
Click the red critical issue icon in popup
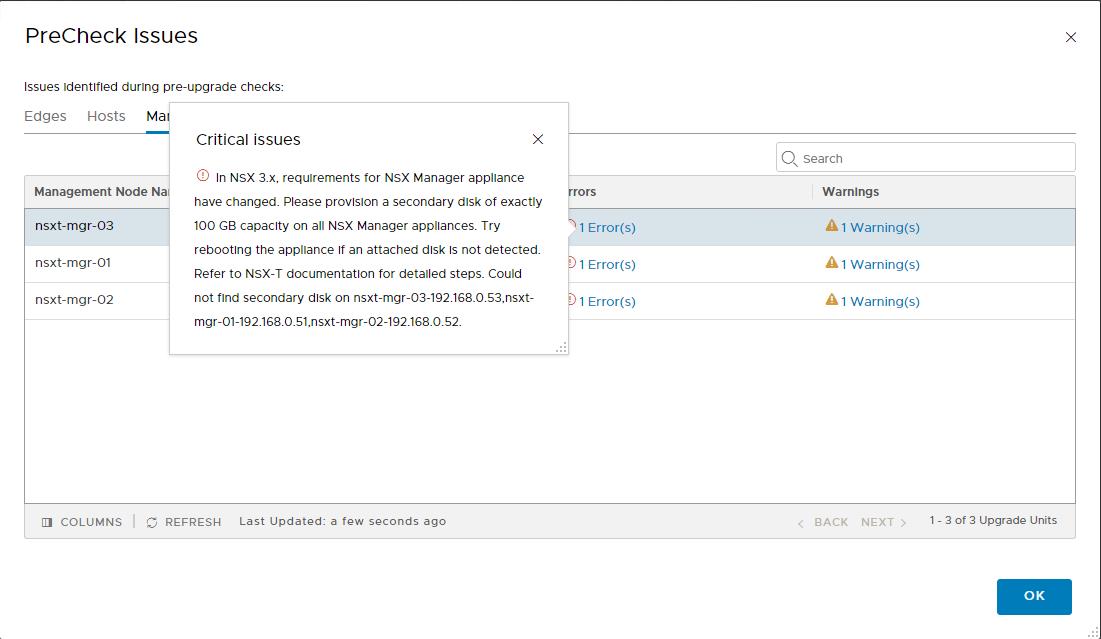tap(203, 176)
